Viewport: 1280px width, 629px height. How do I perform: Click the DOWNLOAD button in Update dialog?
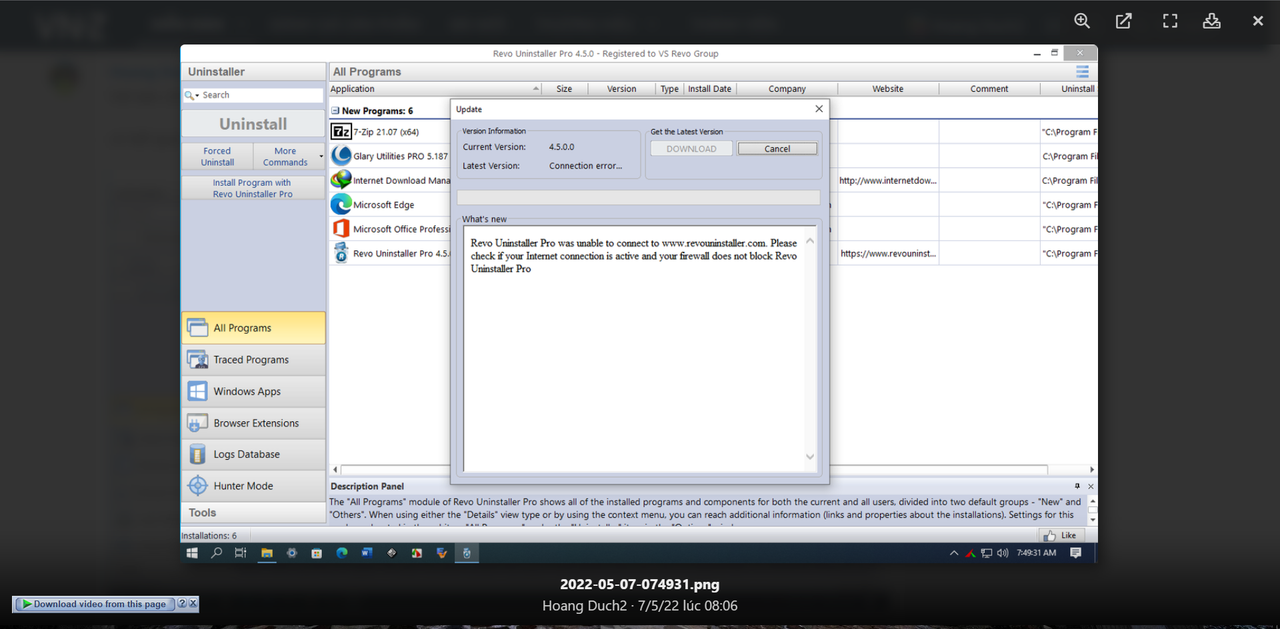691,149
